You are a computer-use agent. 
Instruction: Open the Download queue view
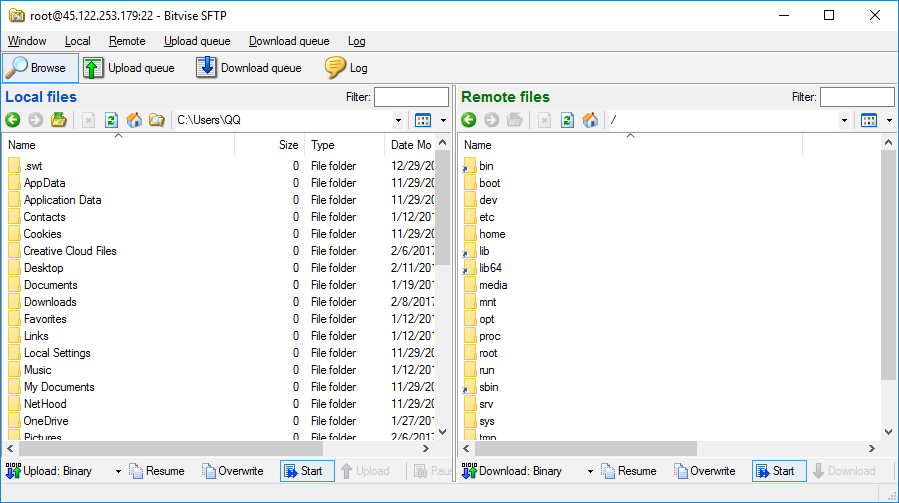click(x=249, y=68)
